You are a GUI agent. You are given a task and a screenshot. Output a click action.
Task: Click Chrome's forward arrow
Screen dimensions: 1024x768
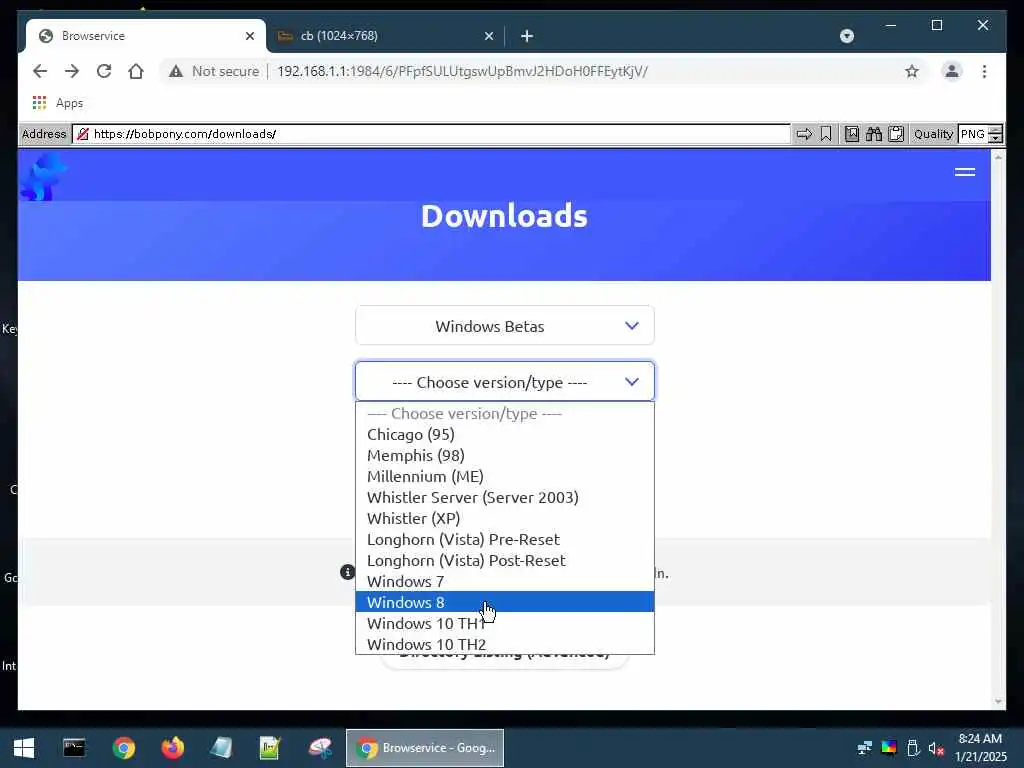[x=72, y=71]
